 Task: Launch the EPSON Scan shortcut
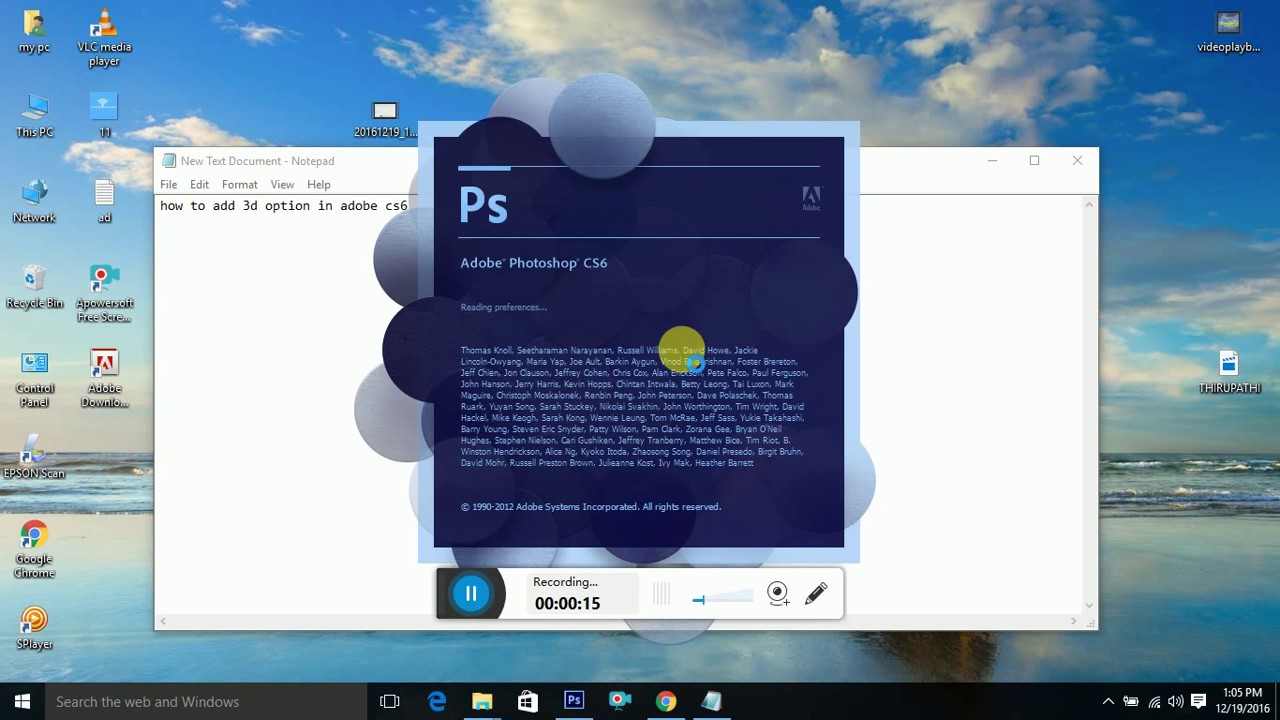[x=34, y=458]
